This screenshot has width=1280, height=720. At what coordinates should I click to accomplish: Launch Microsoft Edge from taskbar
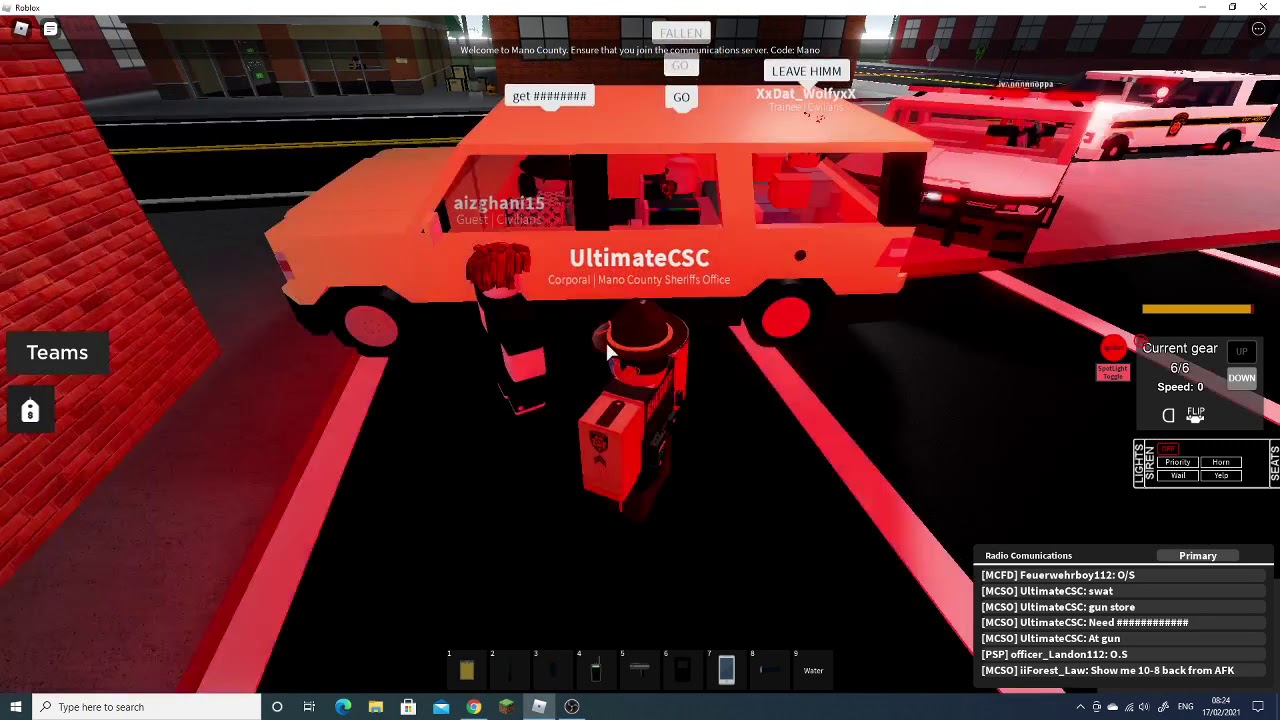pos(343,707)
